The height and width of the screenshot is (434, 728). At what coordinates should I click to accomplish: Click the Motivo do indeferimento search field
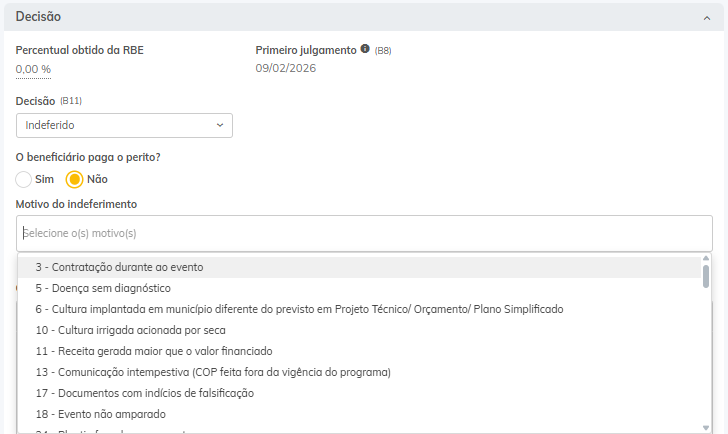point(364,233)
